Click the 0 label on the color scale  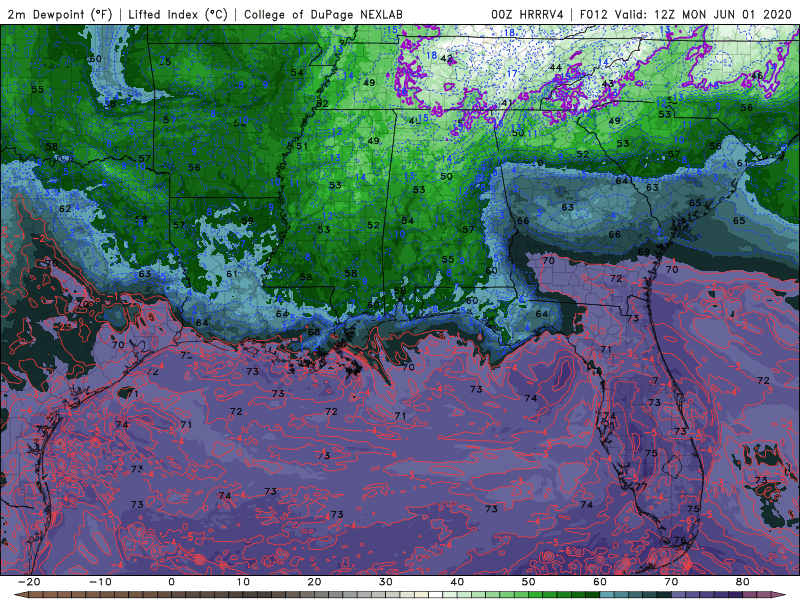171,582
